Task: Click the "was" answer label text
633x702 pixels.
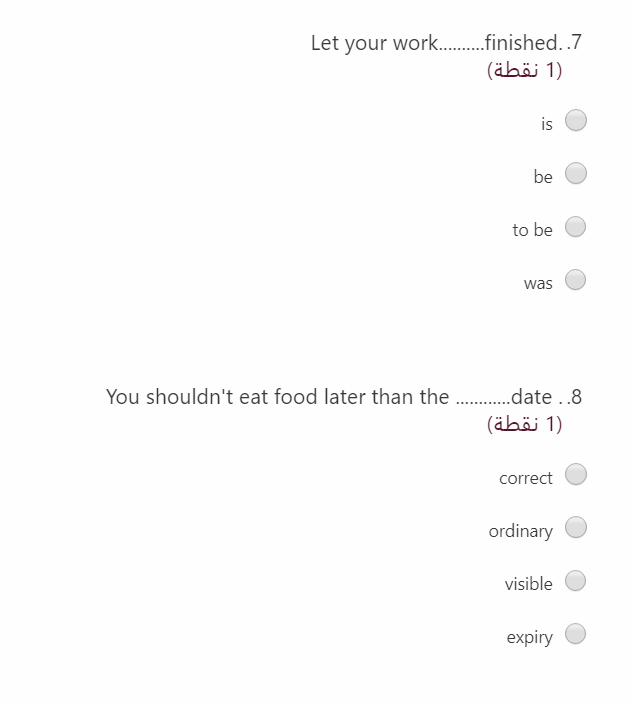Action: click(x=538, y=283)
